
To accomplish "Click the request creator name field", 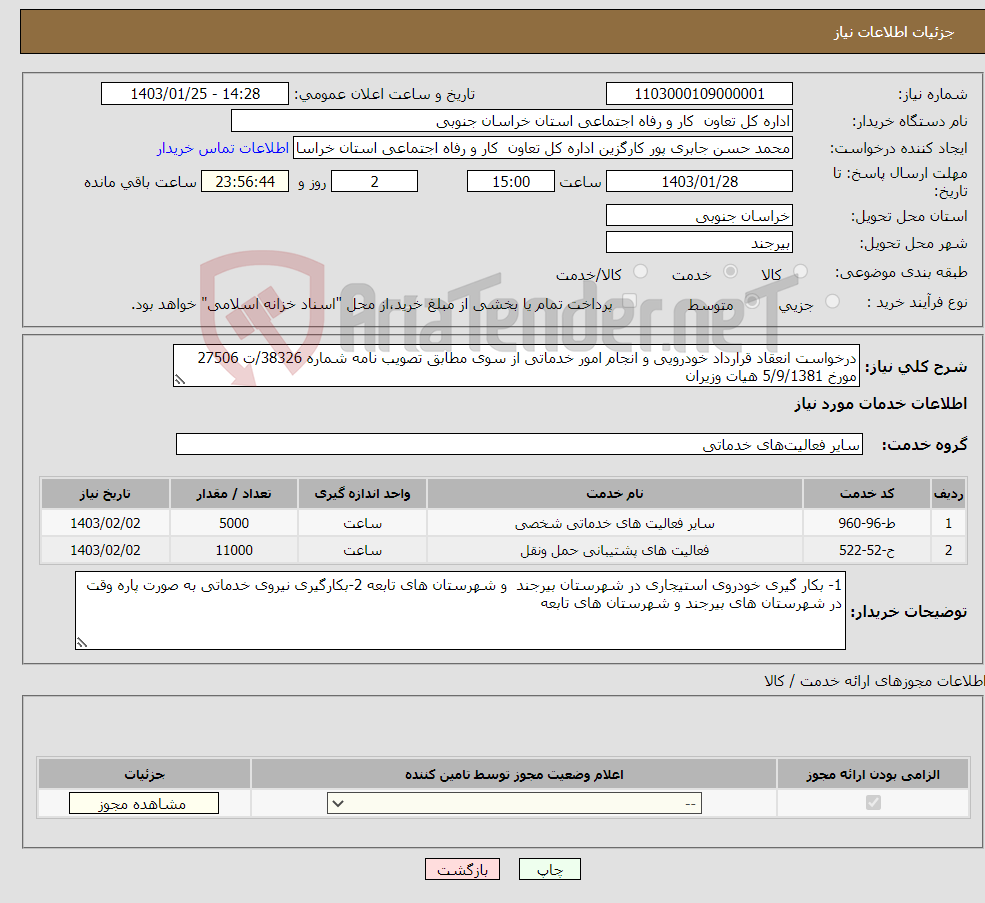I will click(x=543, y=148).
